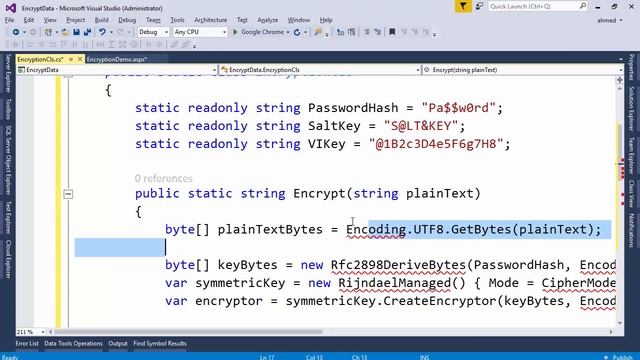
Task: Click the Open File folder icon
Action: pyautogui.click(x=65, y=32)
